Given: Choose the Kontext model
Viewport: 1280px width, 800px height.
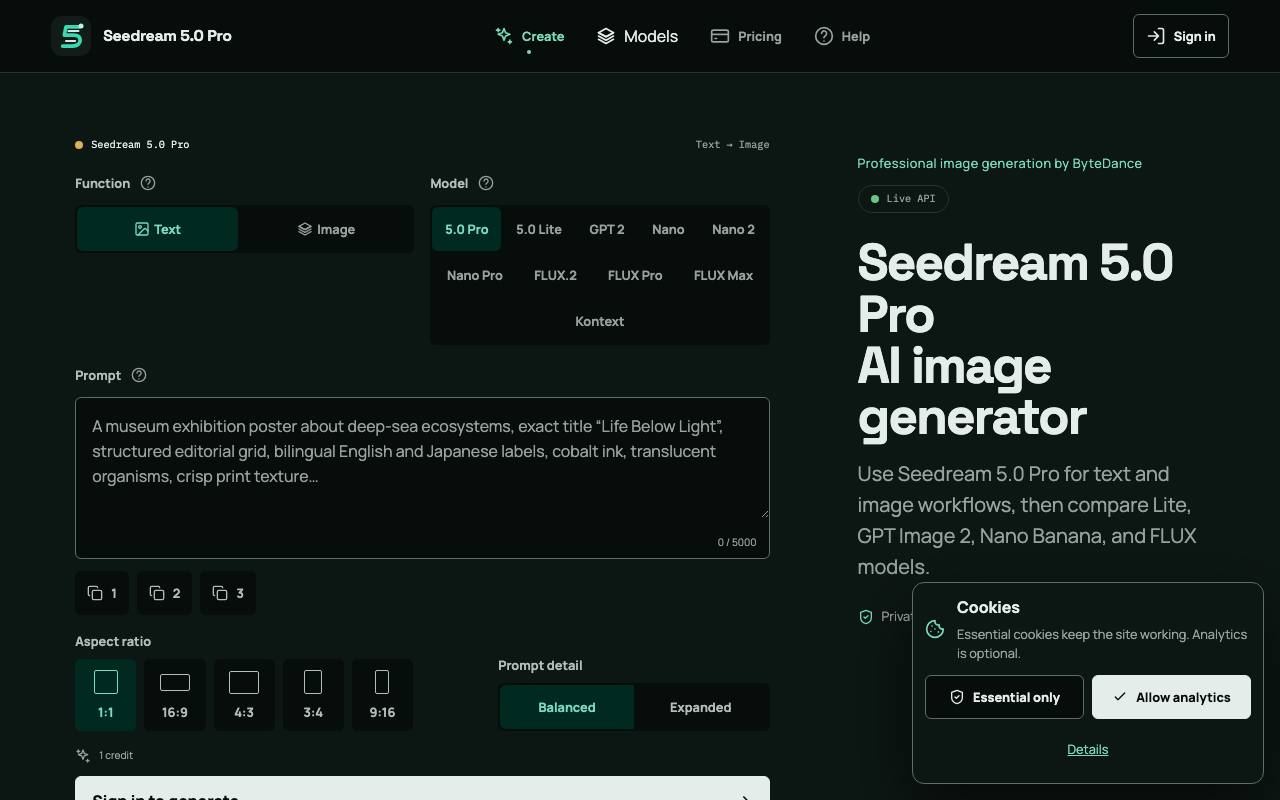Looking at the screenshot, I should tap(600, 321).
